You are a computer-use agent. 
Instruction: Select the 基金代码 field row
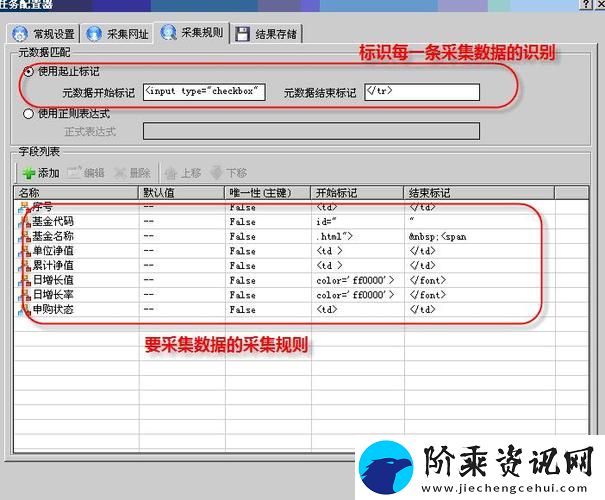pyautogui.click(x=301, y=222)
